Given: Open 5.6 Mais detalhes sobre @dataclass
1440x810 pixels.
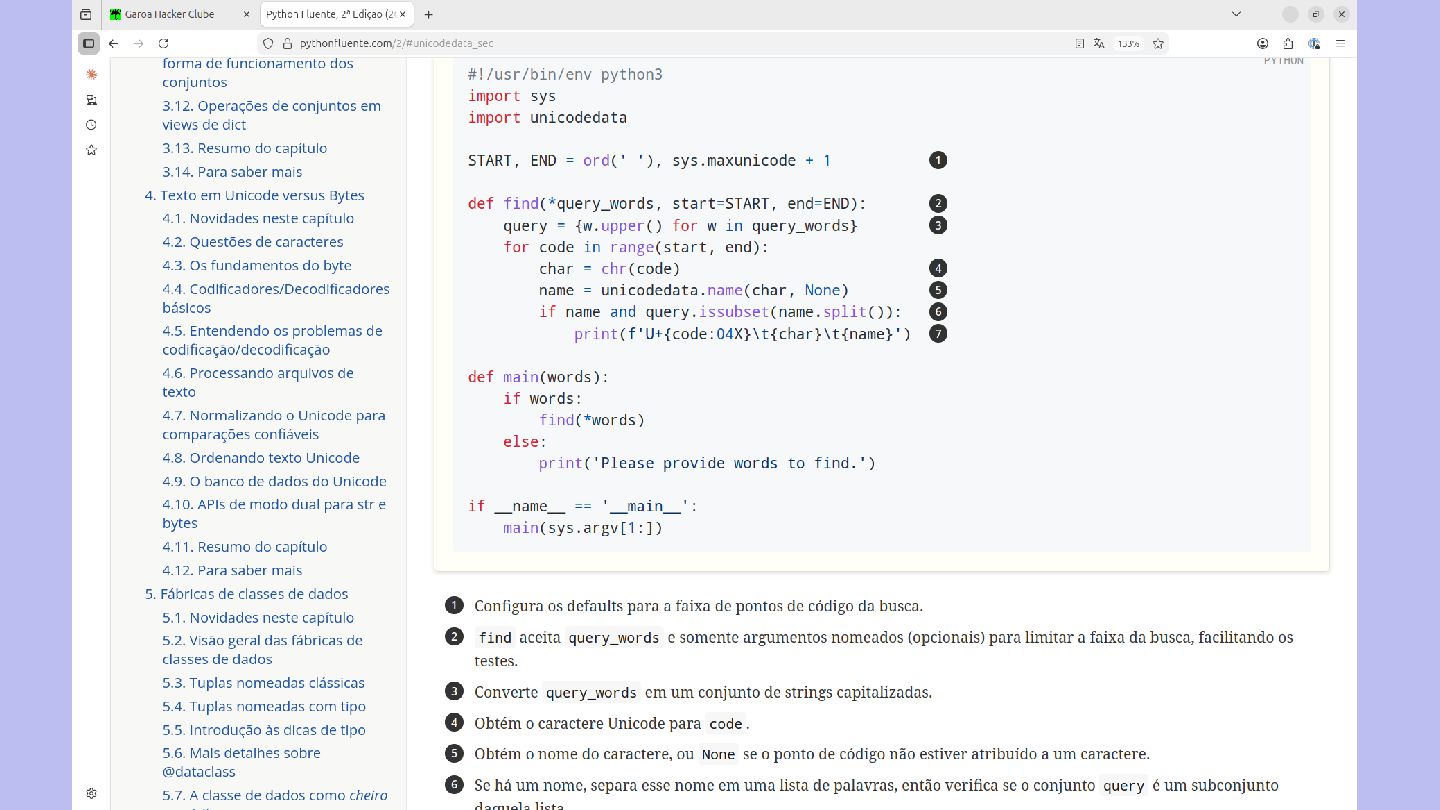Looking at the screenshot, I should (241, 762).
